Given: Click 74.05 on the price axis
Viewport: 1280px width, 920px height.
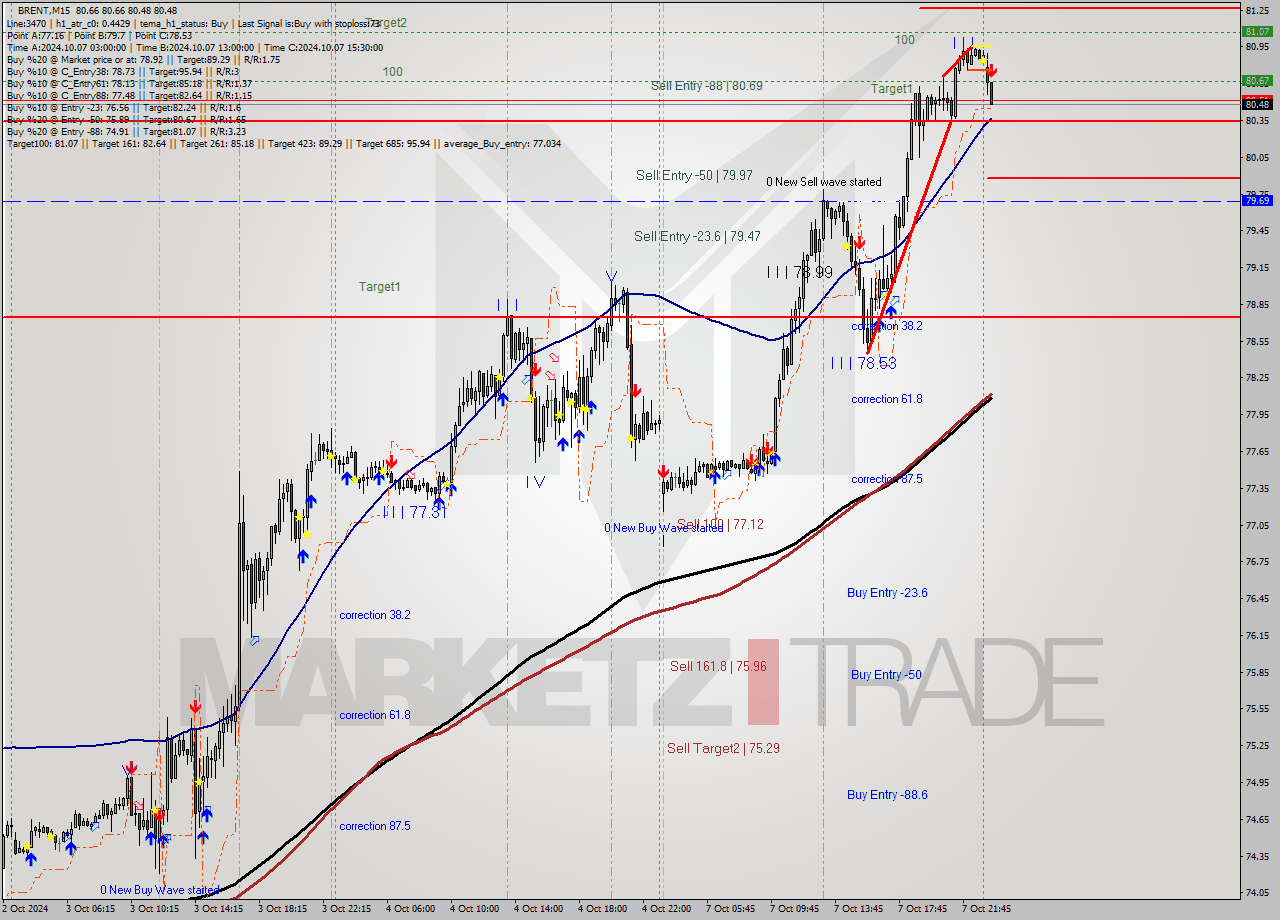Looking at the screenshot, I should tap(1257, 892).
